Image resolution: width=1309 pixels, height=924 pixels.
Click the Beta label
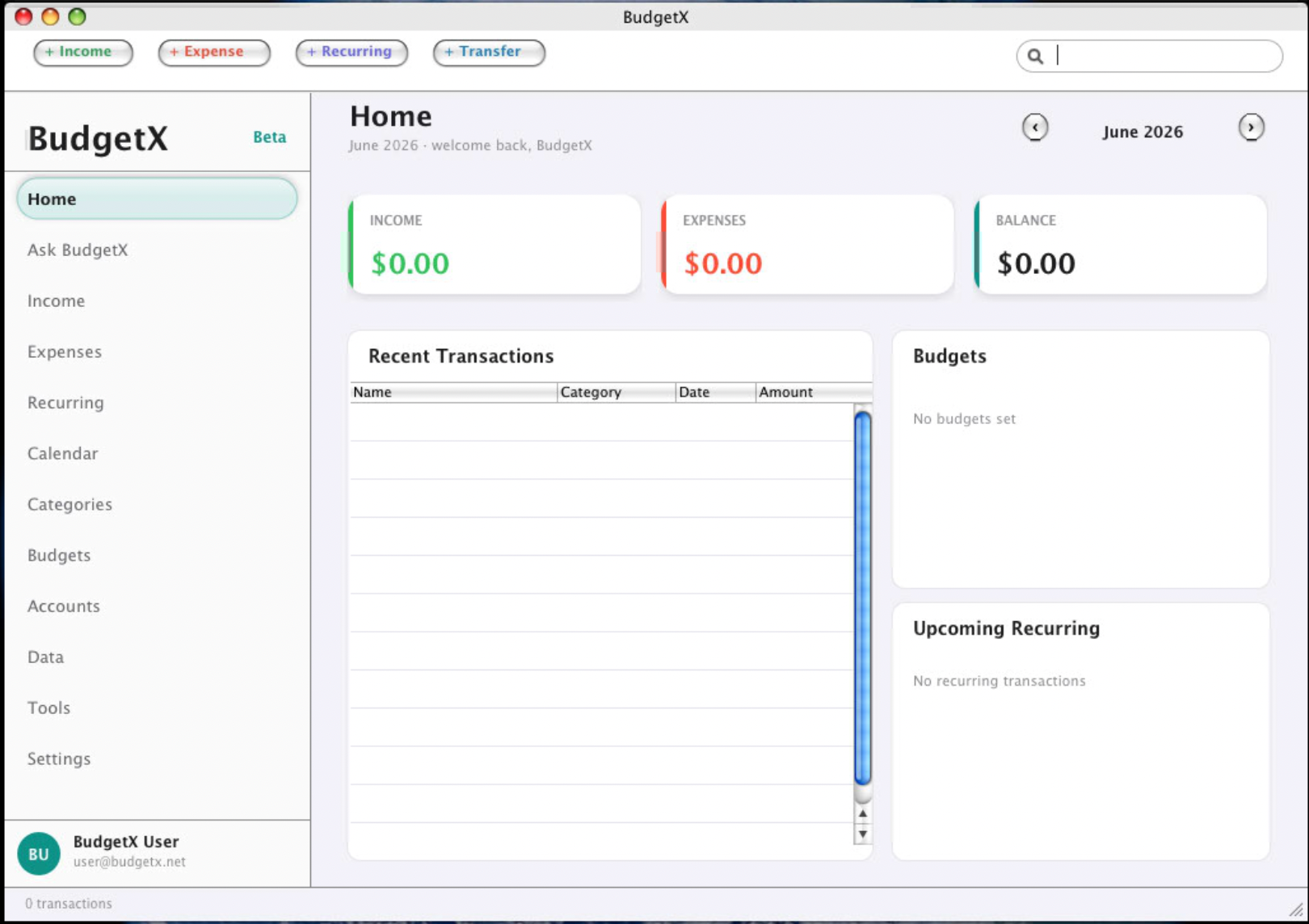coord(269,137)
